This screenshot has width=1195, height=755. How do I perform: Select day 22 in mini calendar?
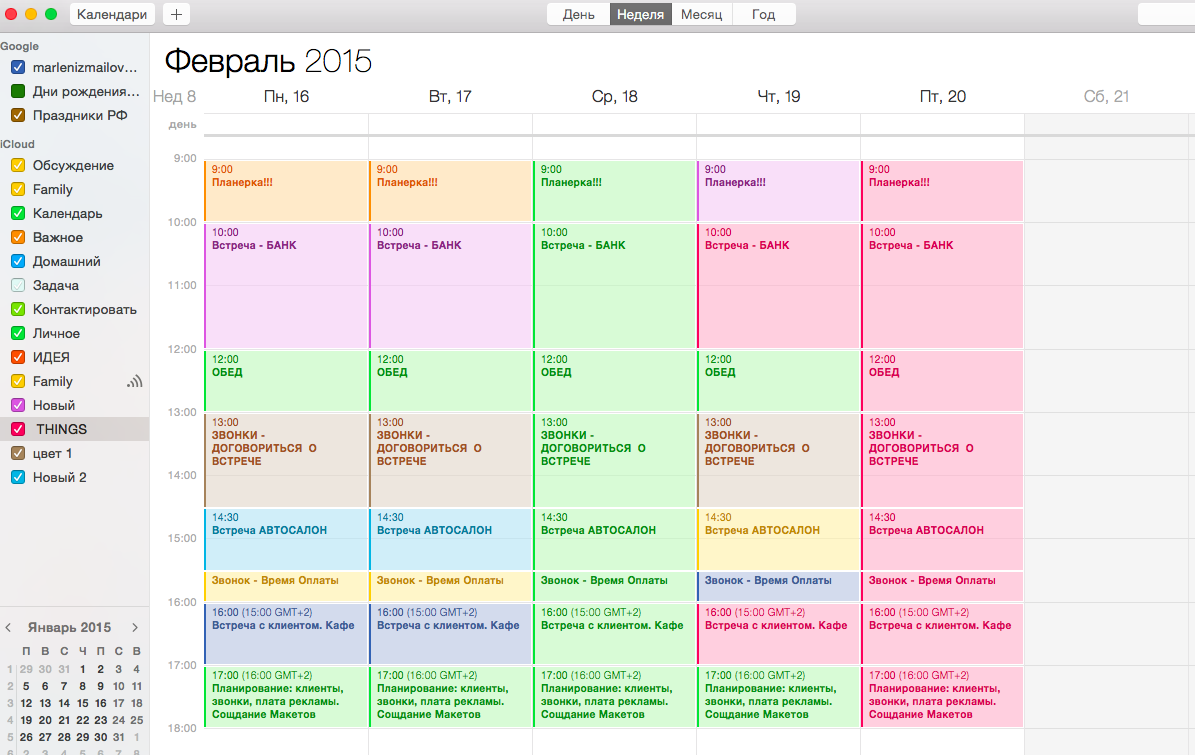(x=82, y=720)
